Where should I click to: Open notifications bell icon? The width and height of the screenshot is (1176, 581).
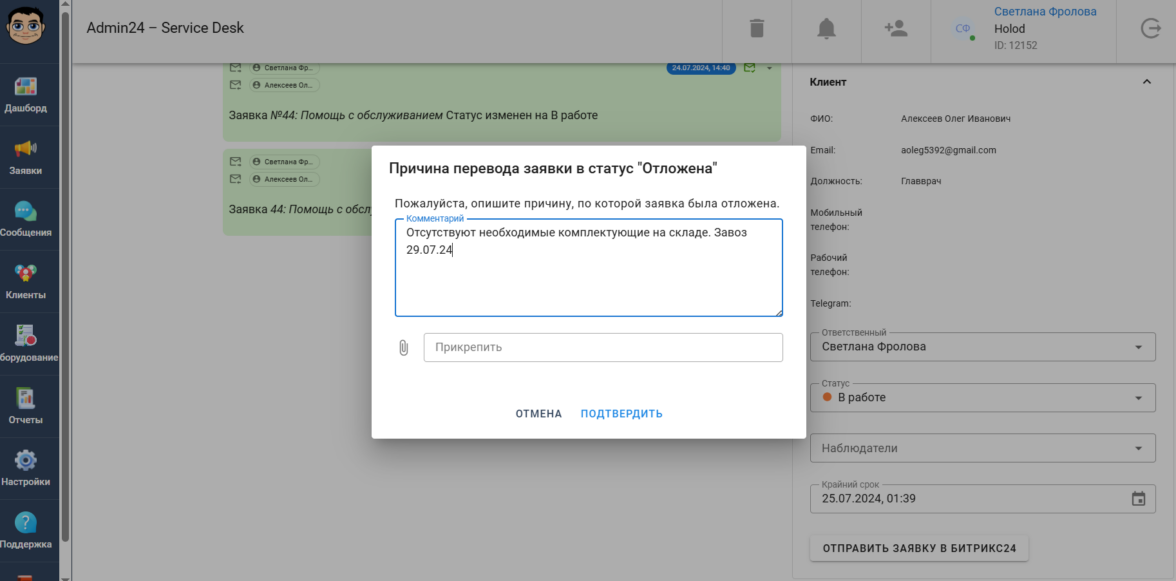(826, 29)
